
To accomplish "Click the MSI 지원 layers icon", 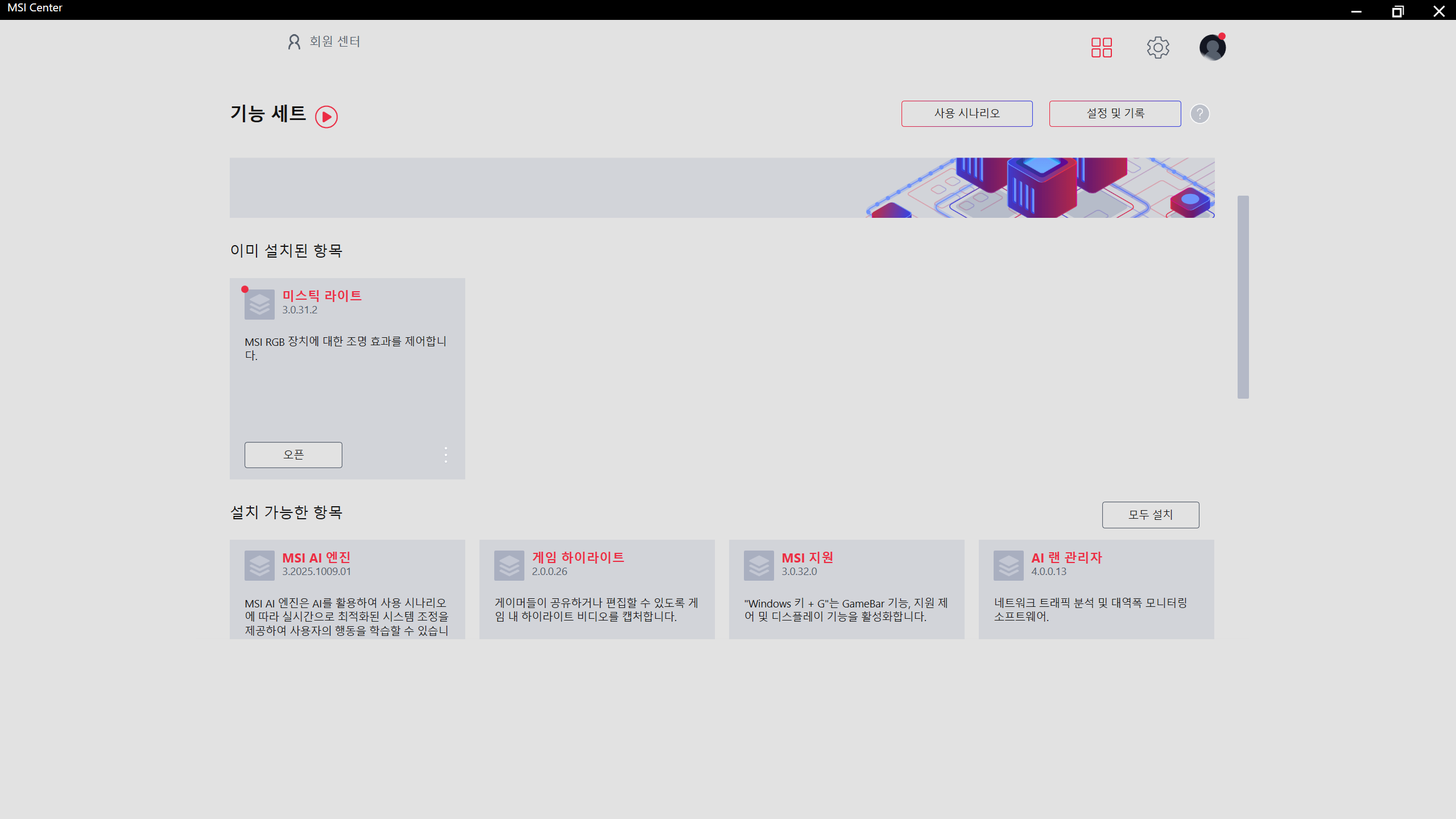I will coord(759,565).
